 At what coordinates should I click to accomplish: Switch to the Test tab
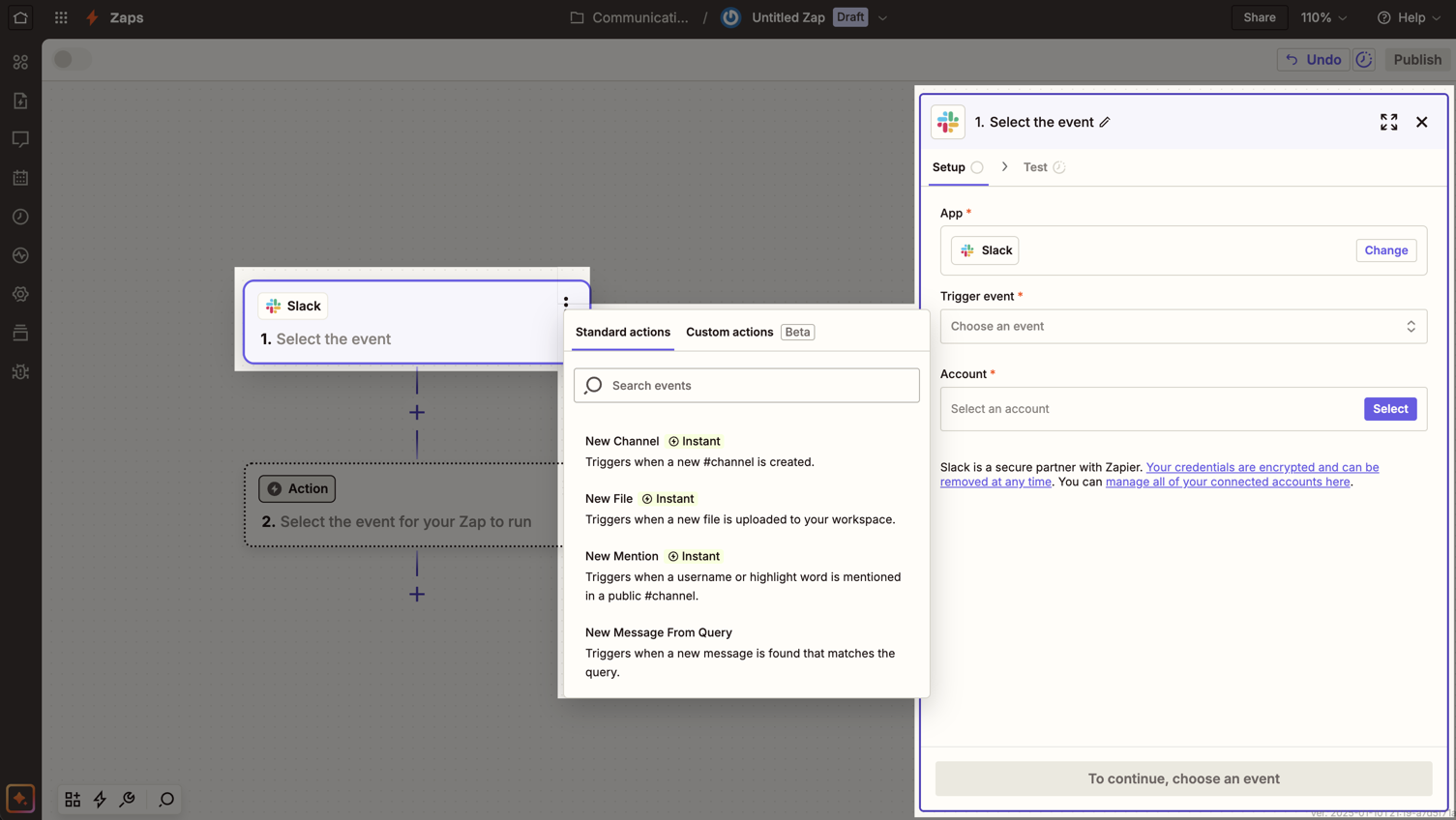tap(1035, 167)
